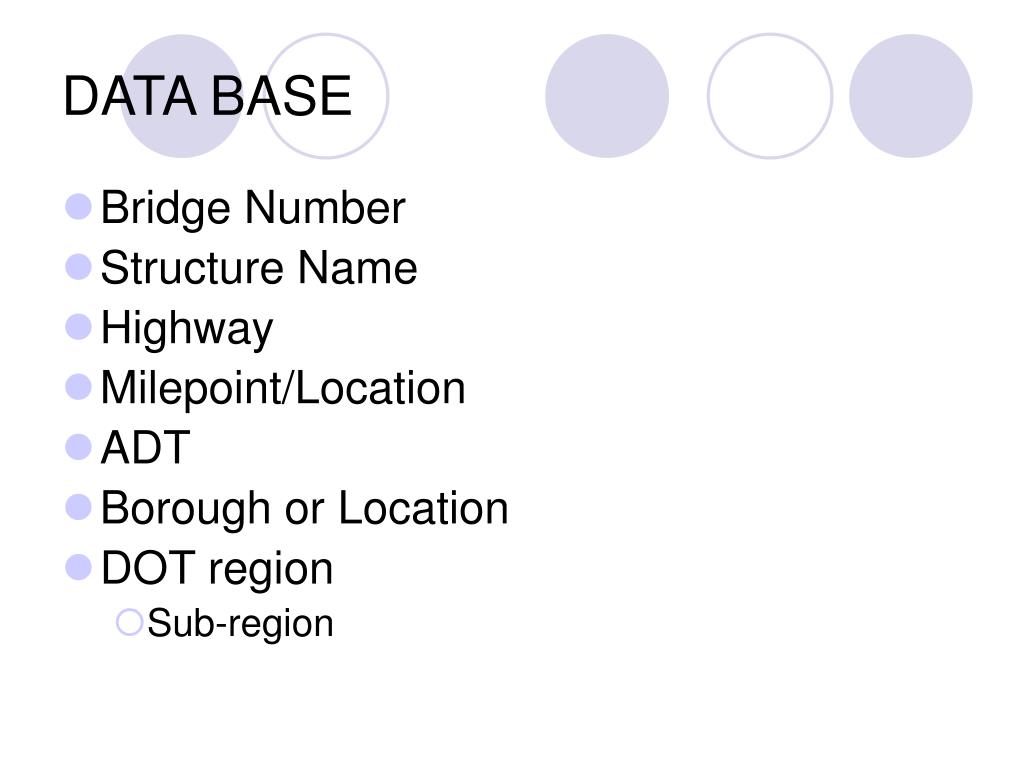Click bullet dot beside Structure Name

click(78, 266)
